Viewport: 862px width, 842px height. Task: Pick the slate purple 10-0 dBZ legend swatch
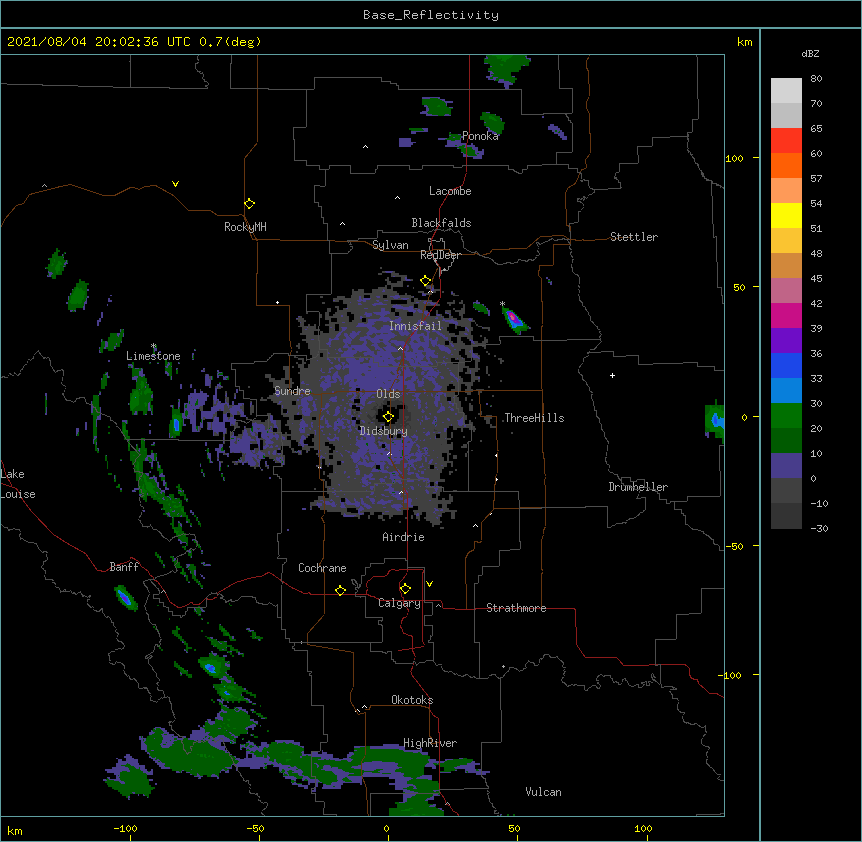[786, 466]
